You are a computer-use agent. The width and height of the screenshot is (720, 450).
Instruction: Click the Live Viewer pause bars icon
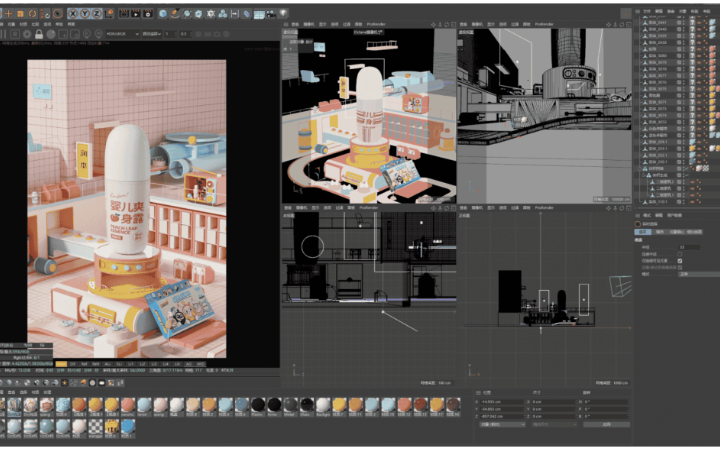tap(4, 34)
